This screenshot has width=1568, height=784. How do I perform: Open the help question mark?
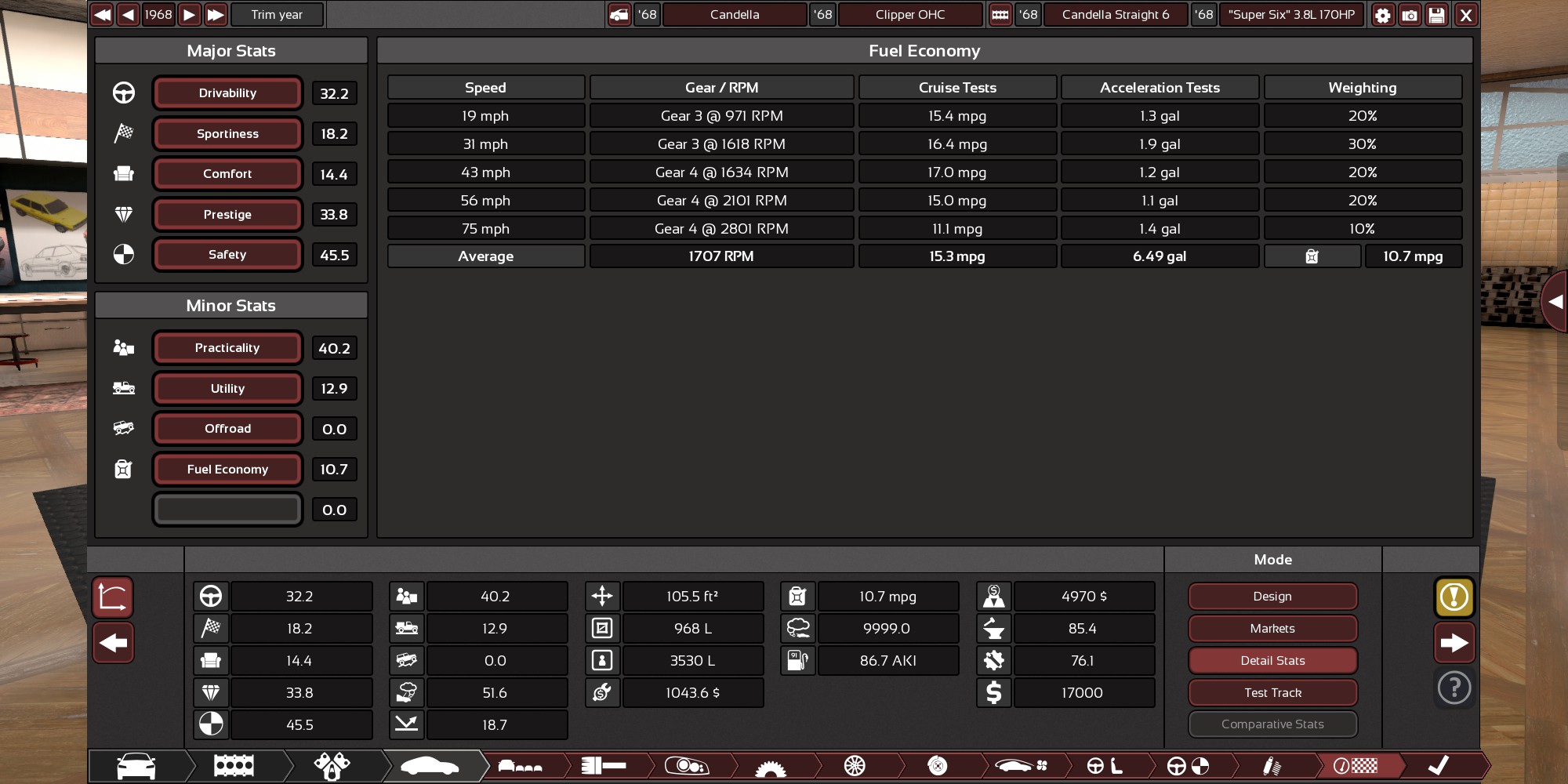click(1454, 688)
